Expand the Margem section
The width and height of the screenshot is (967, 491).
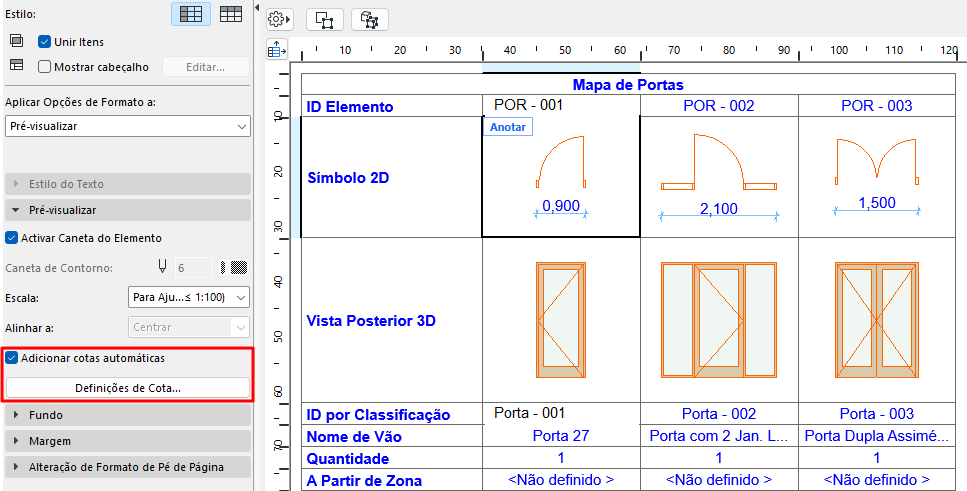[128, 441]
